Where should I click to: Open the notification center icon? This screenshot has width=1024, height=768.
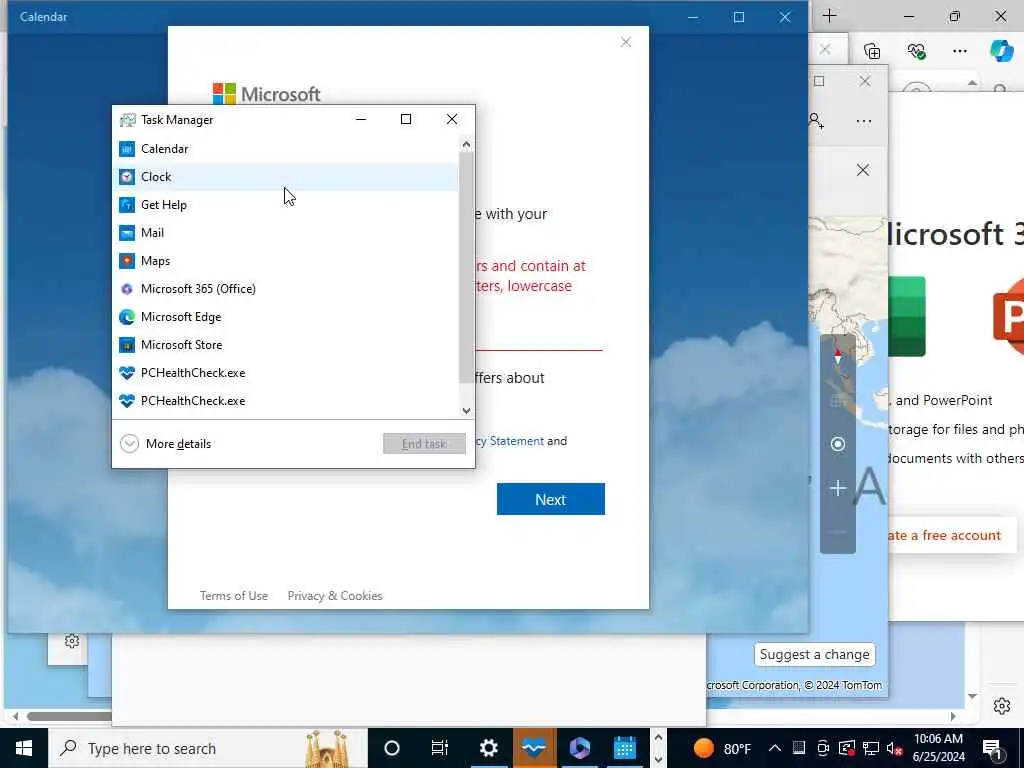992,749
